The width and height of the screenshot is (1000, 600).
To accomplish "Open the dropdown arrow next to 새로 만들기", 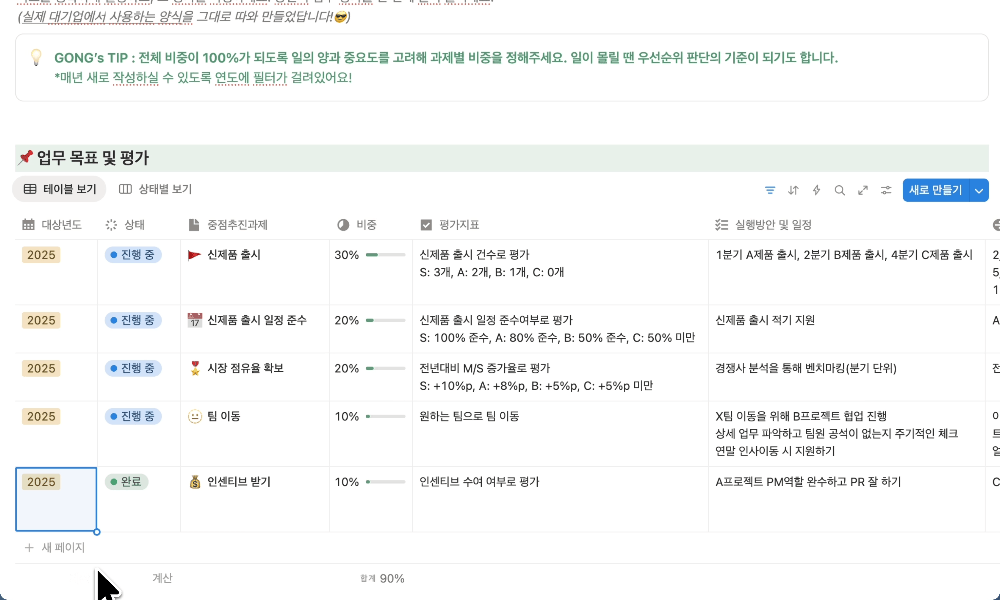I will click(x=980, y=190).
